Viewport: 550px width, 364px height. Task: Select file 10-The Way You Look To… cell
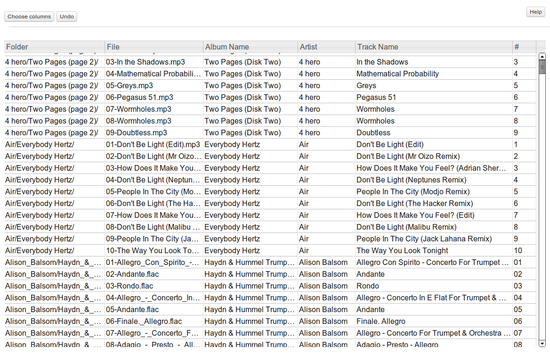[x=153, y=251]
